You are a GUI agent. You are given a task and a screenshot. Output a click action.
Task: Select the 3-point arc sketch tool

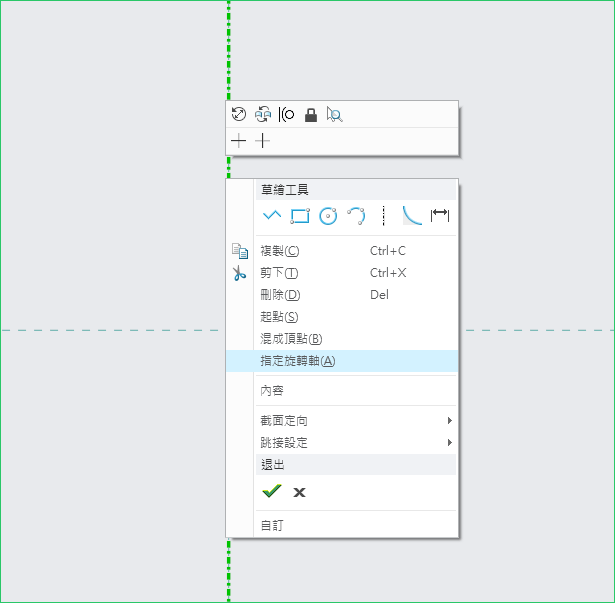click(x=356, y=215)
